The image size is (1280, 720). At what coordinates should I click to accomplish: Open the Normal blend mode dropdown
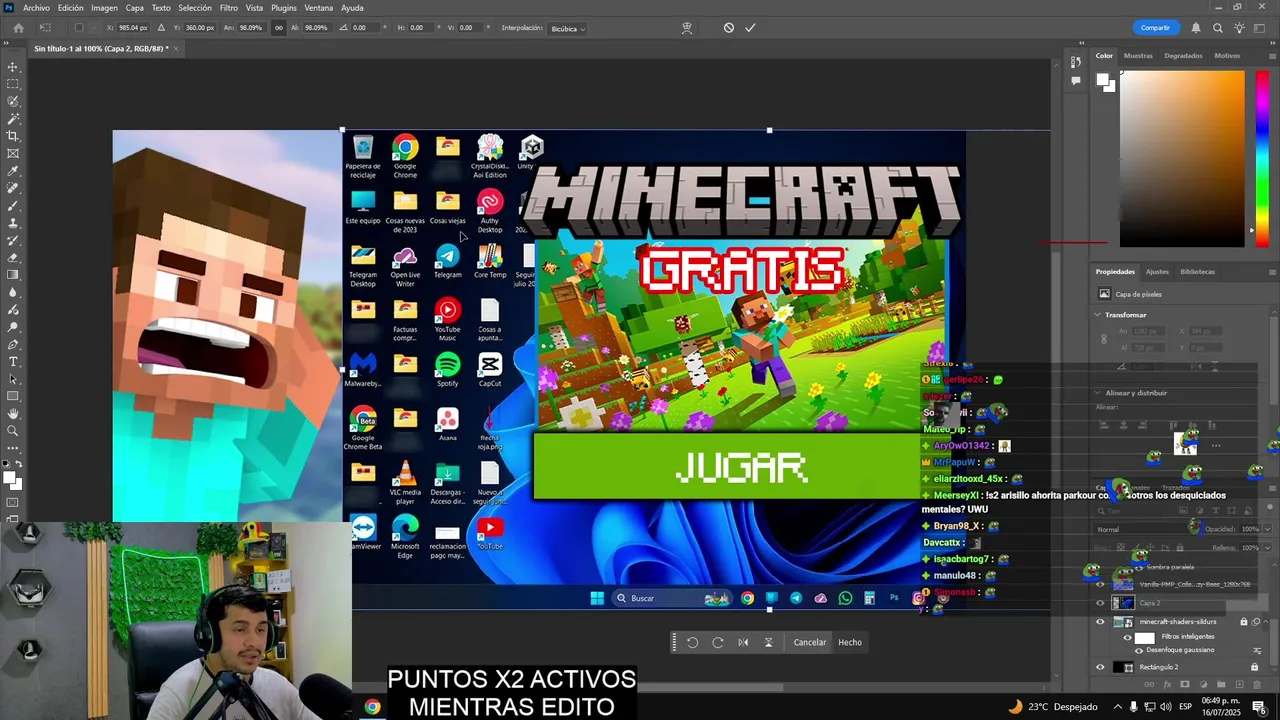[x=1142, y=529]
